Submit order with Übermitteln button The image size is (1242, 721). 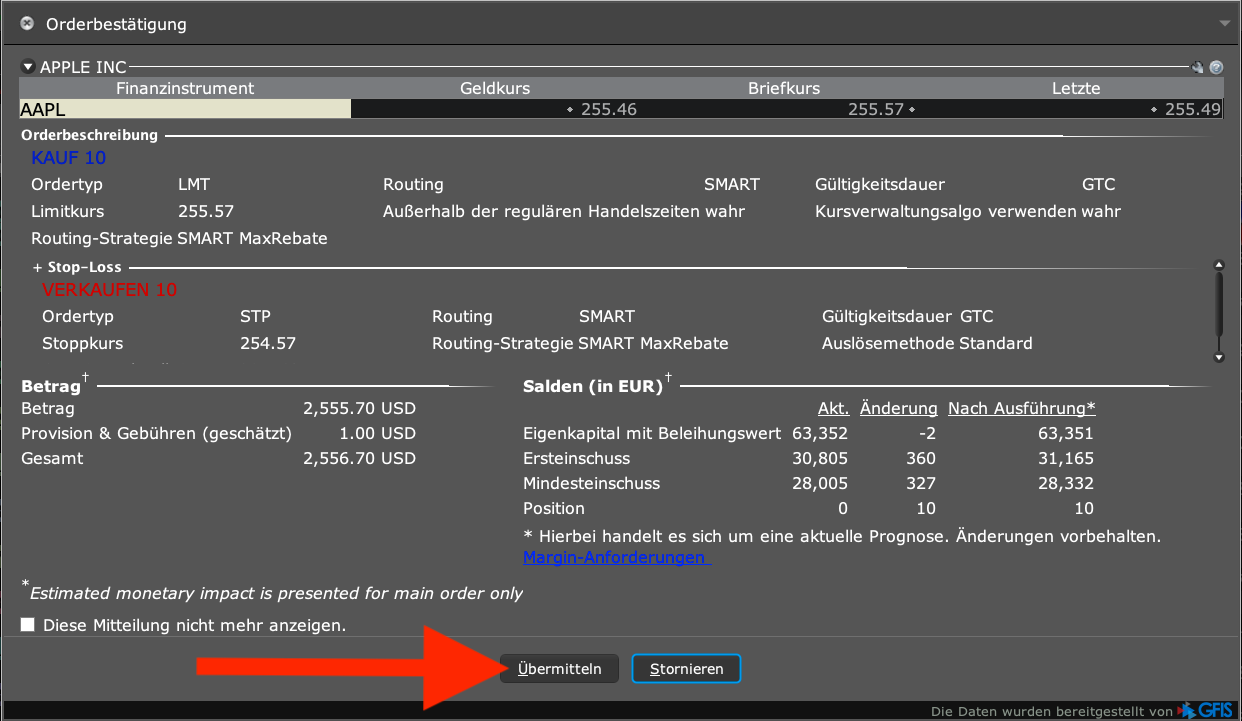(559, 669)
